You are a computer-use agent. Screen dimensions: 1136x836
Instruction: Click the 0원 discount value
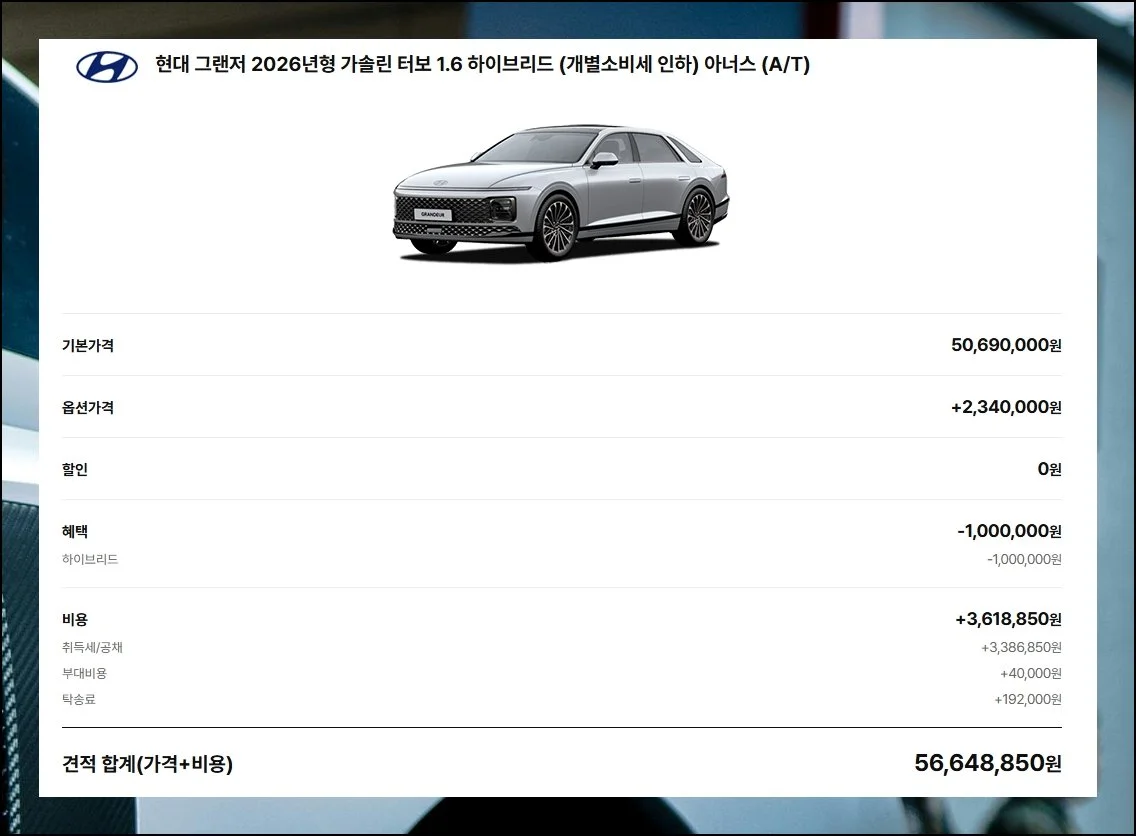[x=1049, y=470]
